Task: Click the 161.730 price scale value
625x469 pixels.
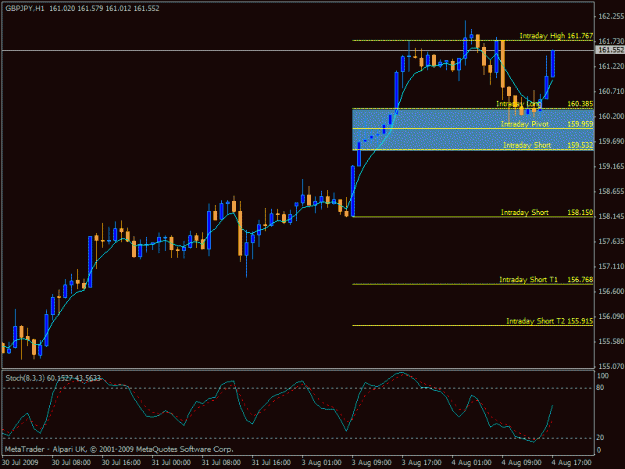Action: tap(611, 41)
